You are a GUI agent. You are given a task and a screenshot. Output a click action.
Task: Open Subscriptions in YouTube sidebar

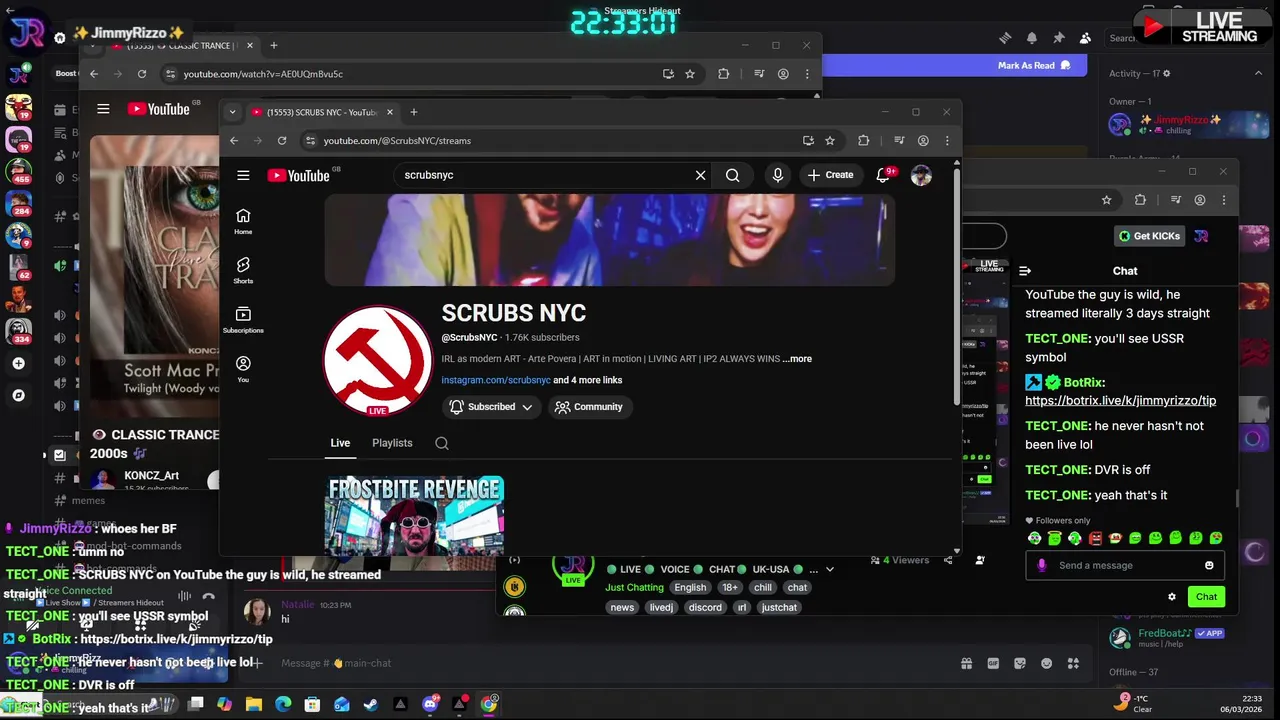[x=243, y=319]
